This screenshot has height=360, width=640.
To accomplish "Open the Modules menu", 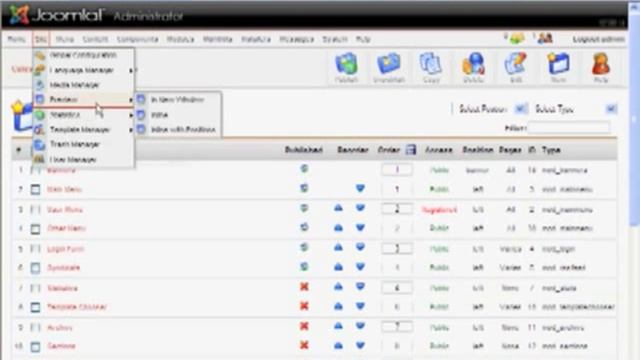I will (x=180, y=39).
